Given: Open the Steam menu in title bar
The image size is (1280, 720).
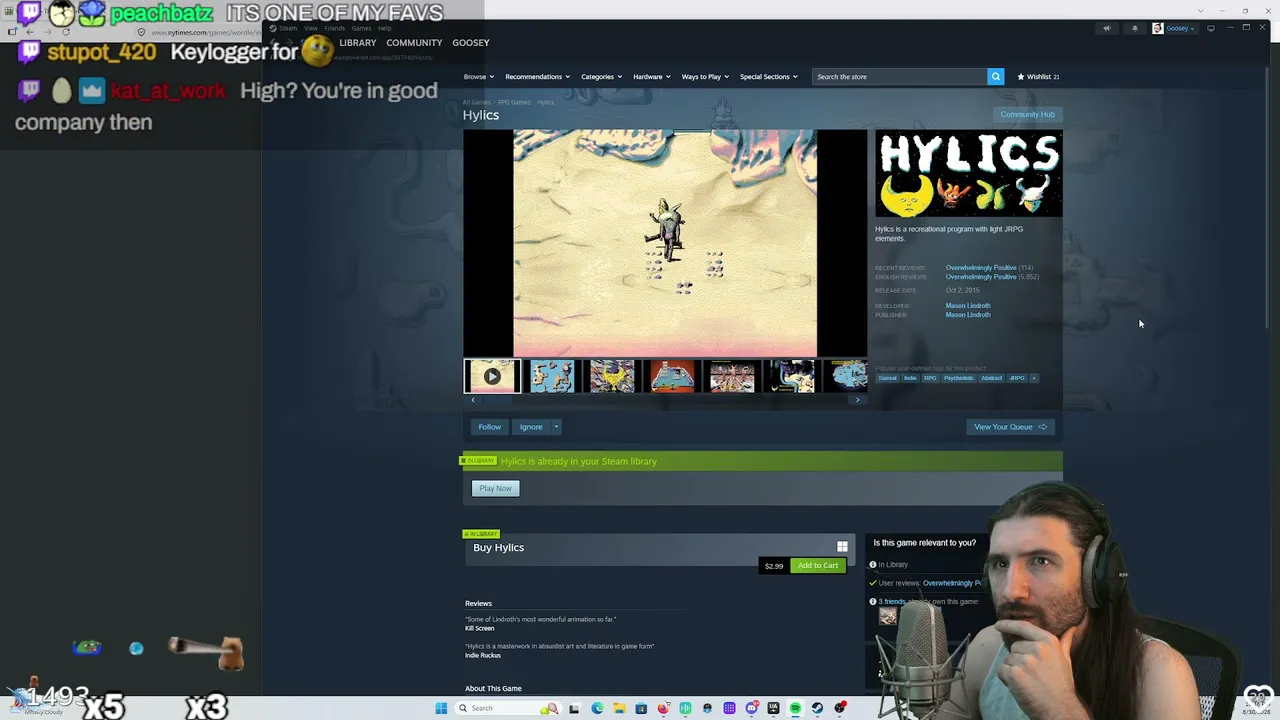Looking at the screenshot, I should (x=290, y=28).
